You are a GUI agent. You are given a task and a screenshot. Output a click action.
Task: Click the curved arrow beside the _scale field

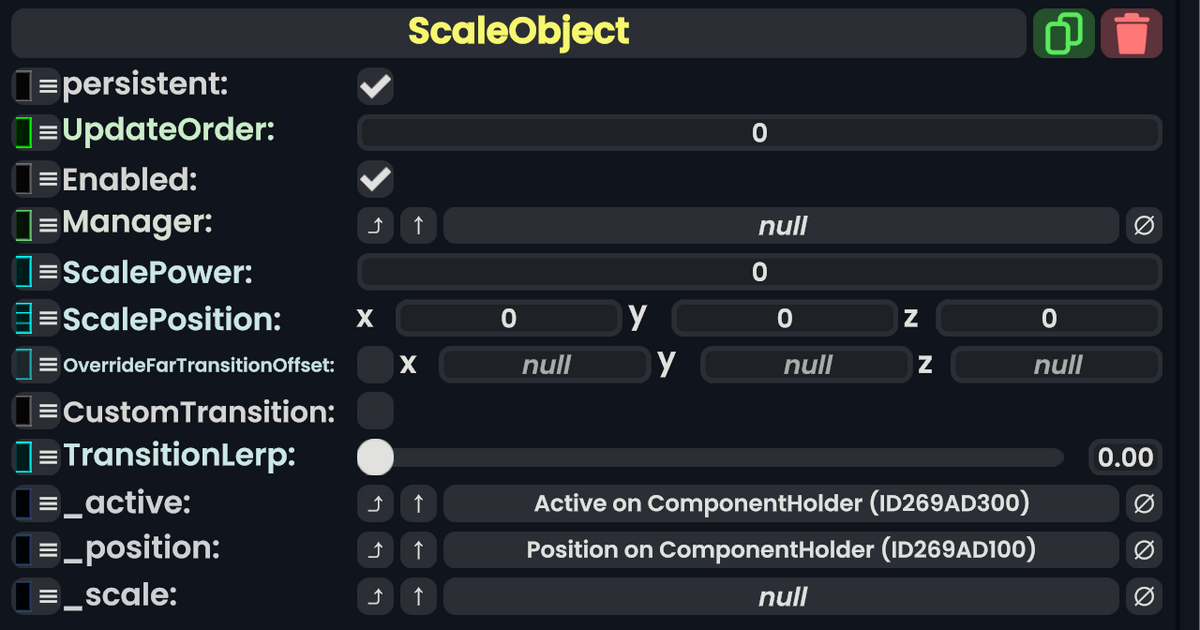375,596
